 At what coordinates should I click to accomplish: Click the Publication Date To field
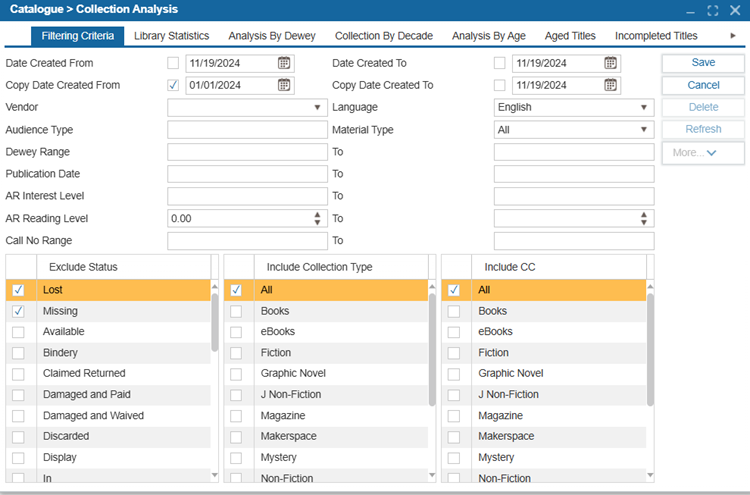574,174
